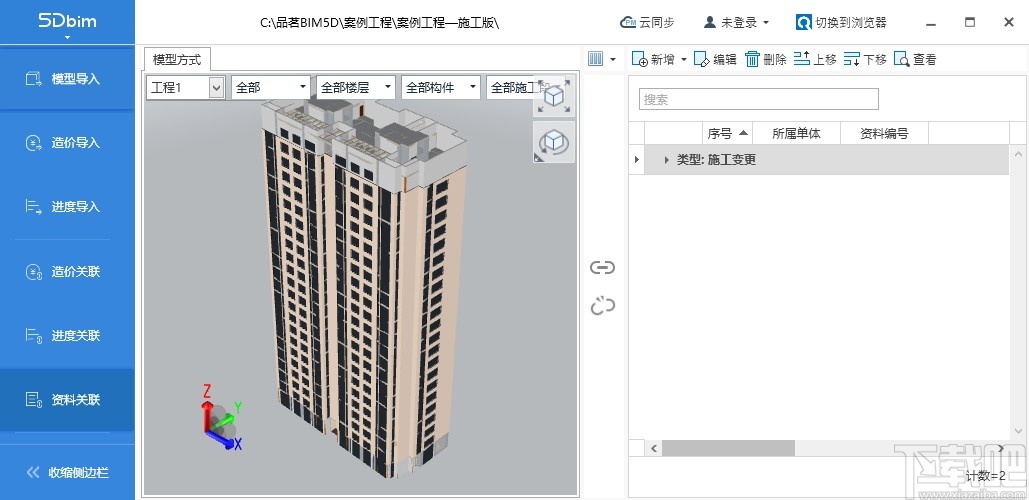
Task: Open the 未登录 account dropdown
Action: (x=736, y=22)
